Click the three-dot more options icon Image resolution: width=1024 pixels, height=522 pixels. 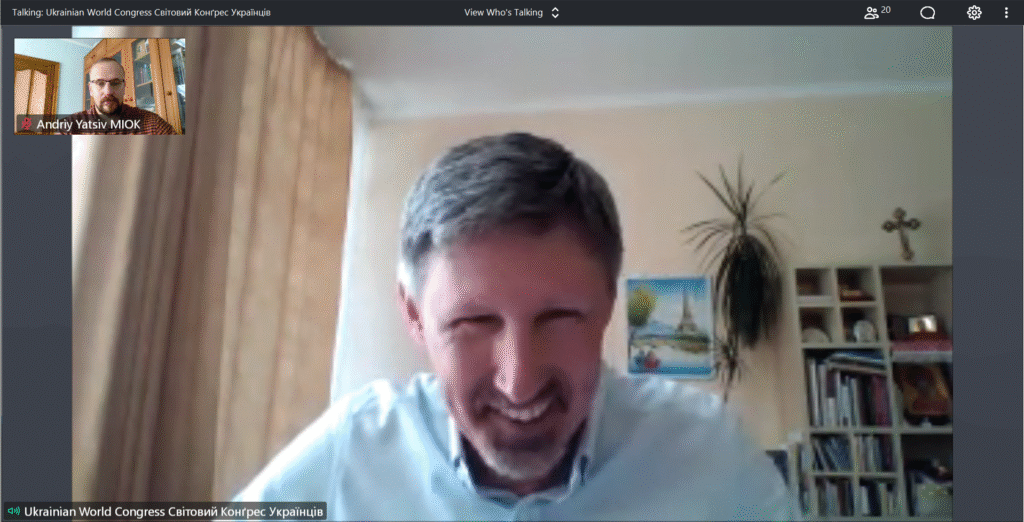pos(1006,13)
